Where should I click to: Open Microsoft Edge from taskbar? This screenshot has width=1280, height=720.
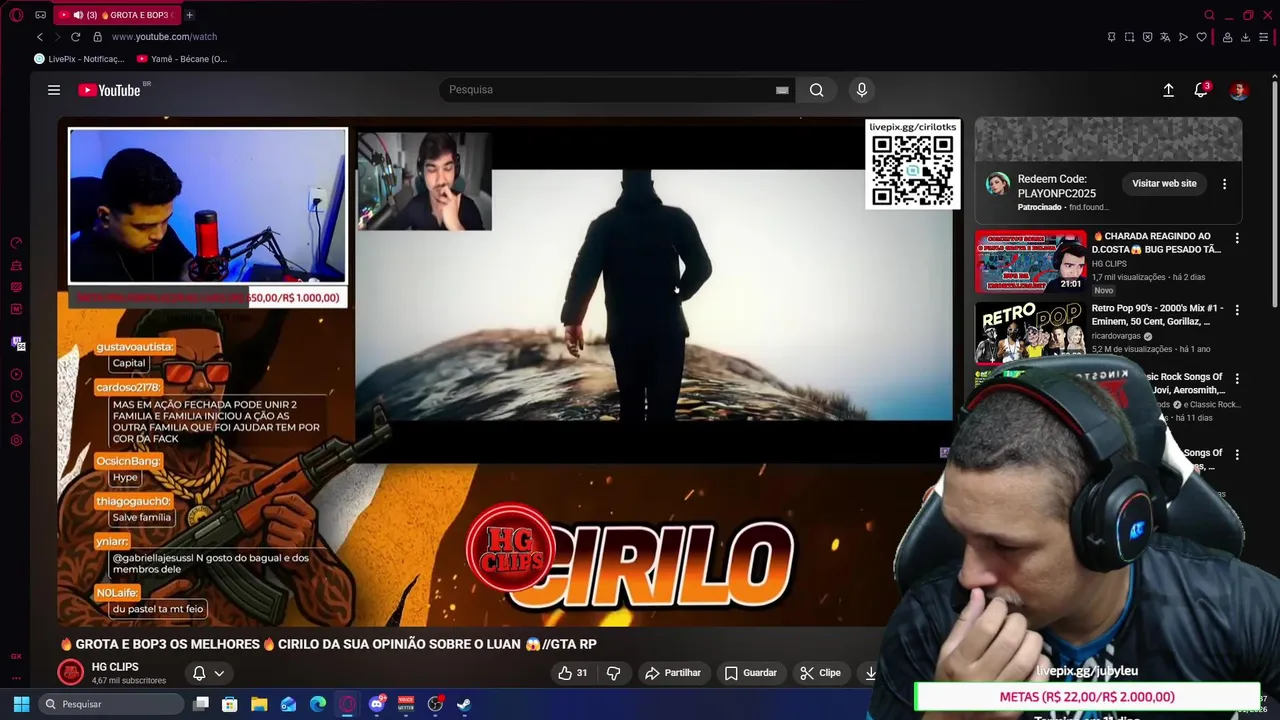(318, 704)
